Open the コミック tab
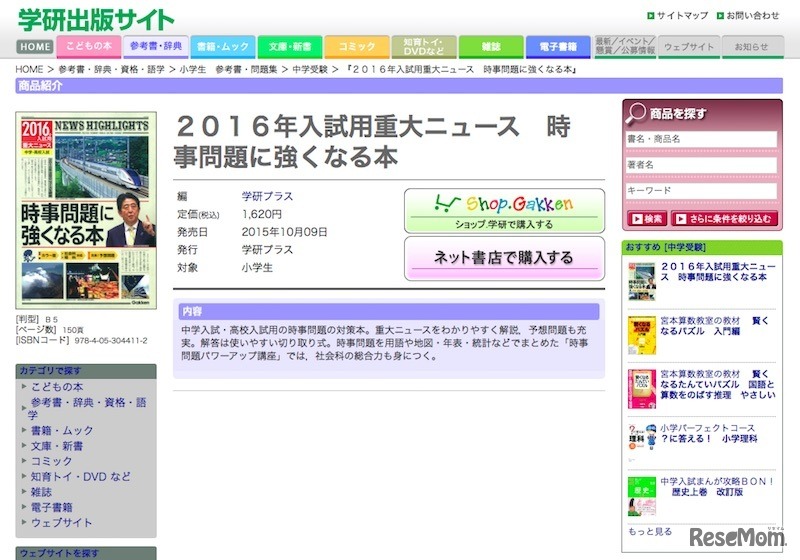Image resolution: width=800 pixels, height=560 pixels. coord(357,46)
